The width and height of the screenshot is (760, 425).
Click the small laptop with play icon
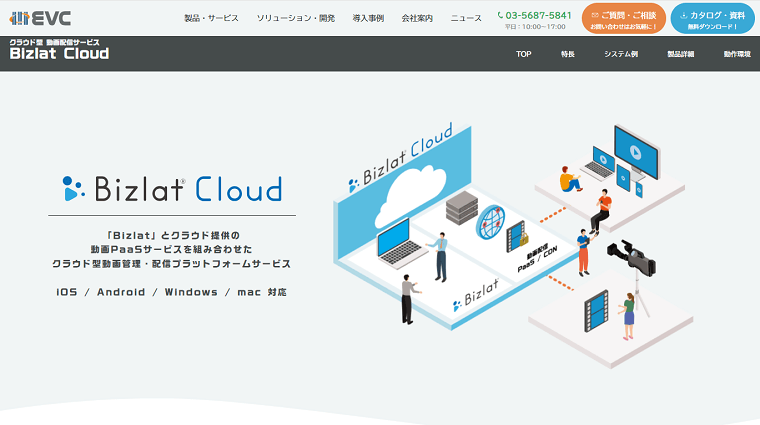tap(598, 164)
